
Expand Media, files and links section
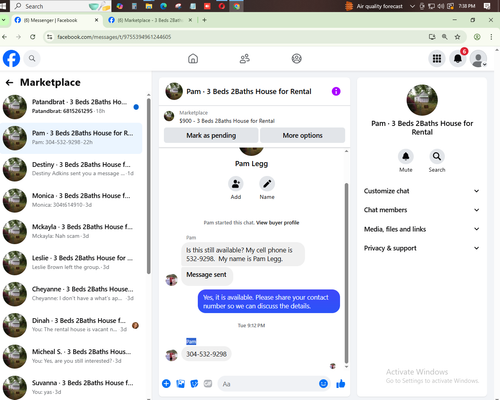tap(422, 229)
